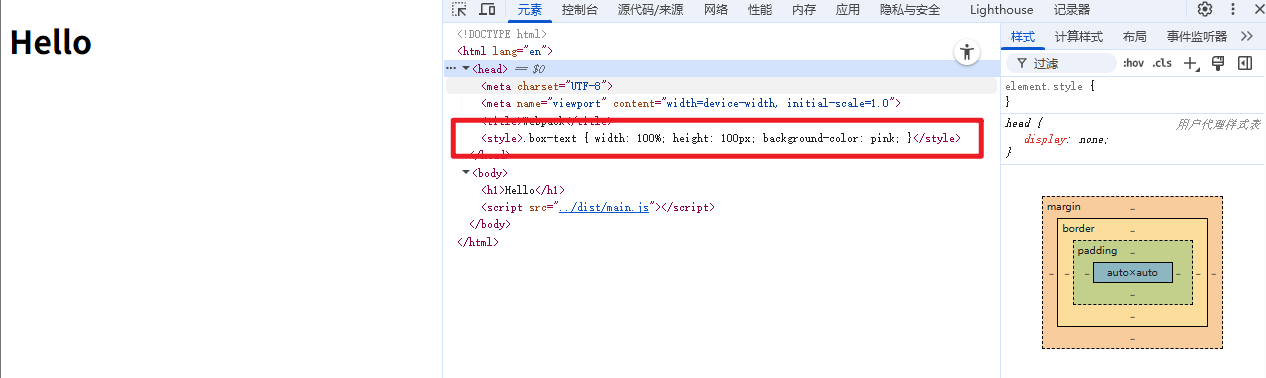Focus the 过滤 styles filter field

tap(1061, 63)
